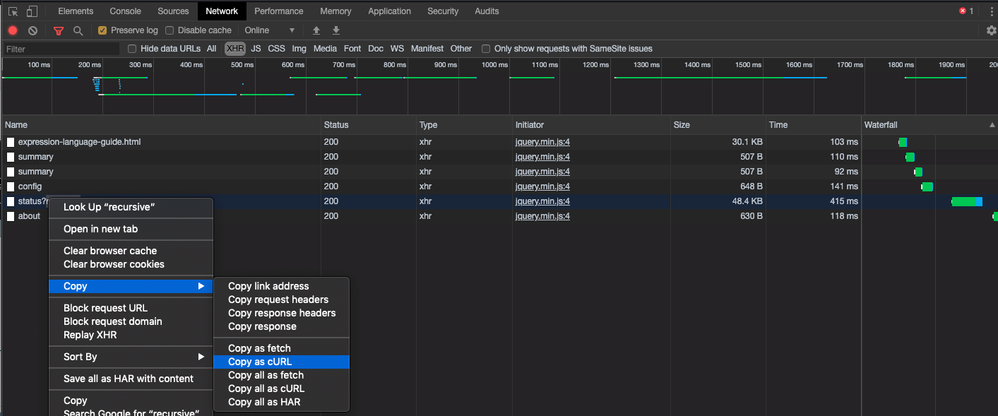Choose Copy as fetch
This screenshot has height=416, width=998.
click(x=281, y=349)
